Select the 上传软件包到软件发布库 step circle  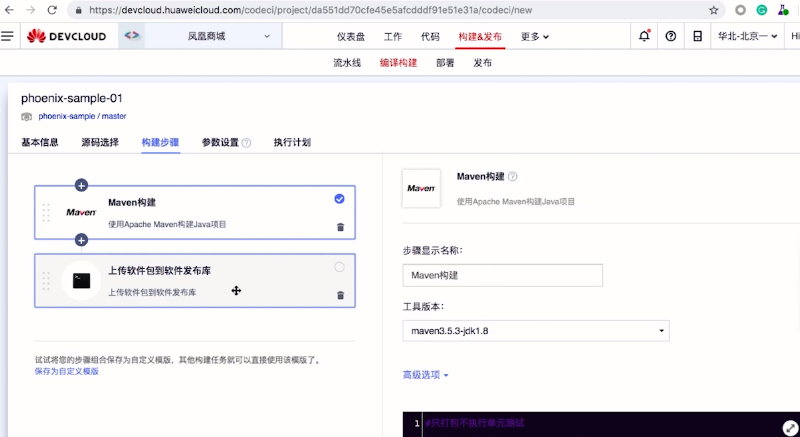pyautogui.click(x=339, y=267)
